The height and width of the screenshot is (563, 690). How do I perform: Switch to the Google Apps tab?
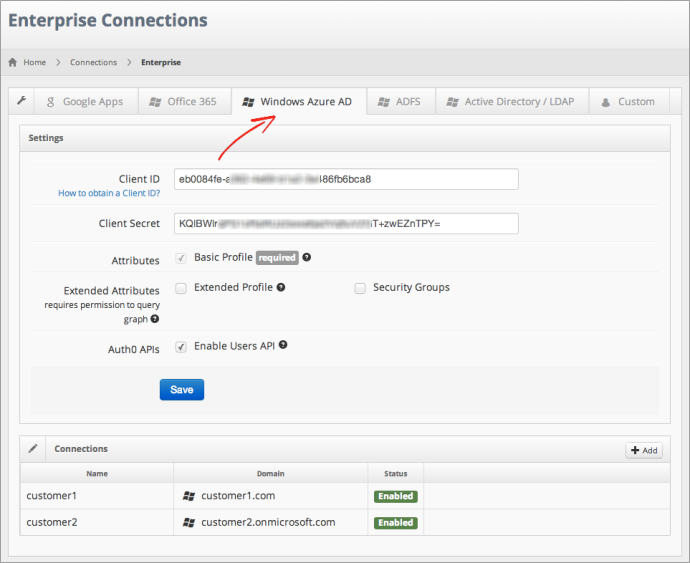coord(86,102)
